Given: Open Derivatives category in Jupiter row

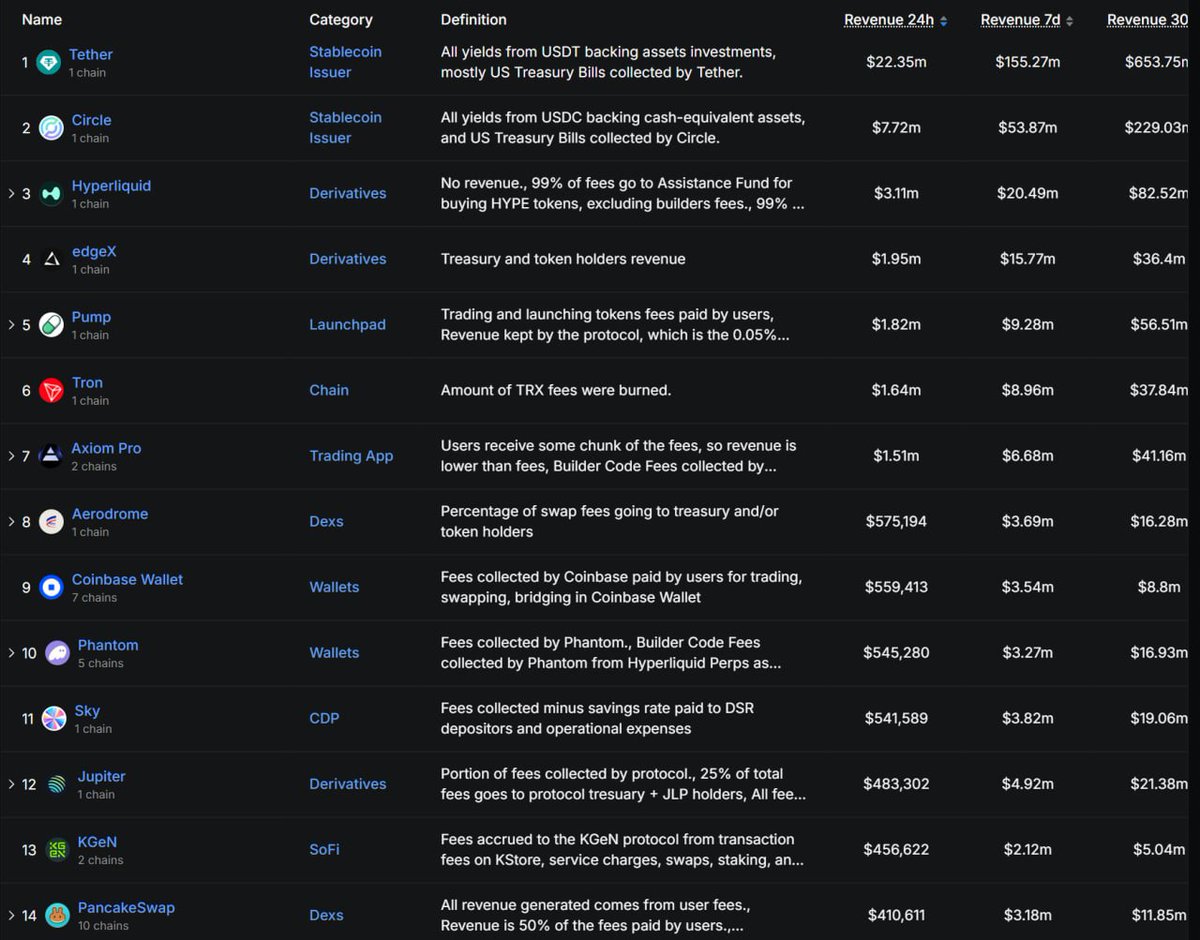Looking at the screenshot, I should click(348, 784).
